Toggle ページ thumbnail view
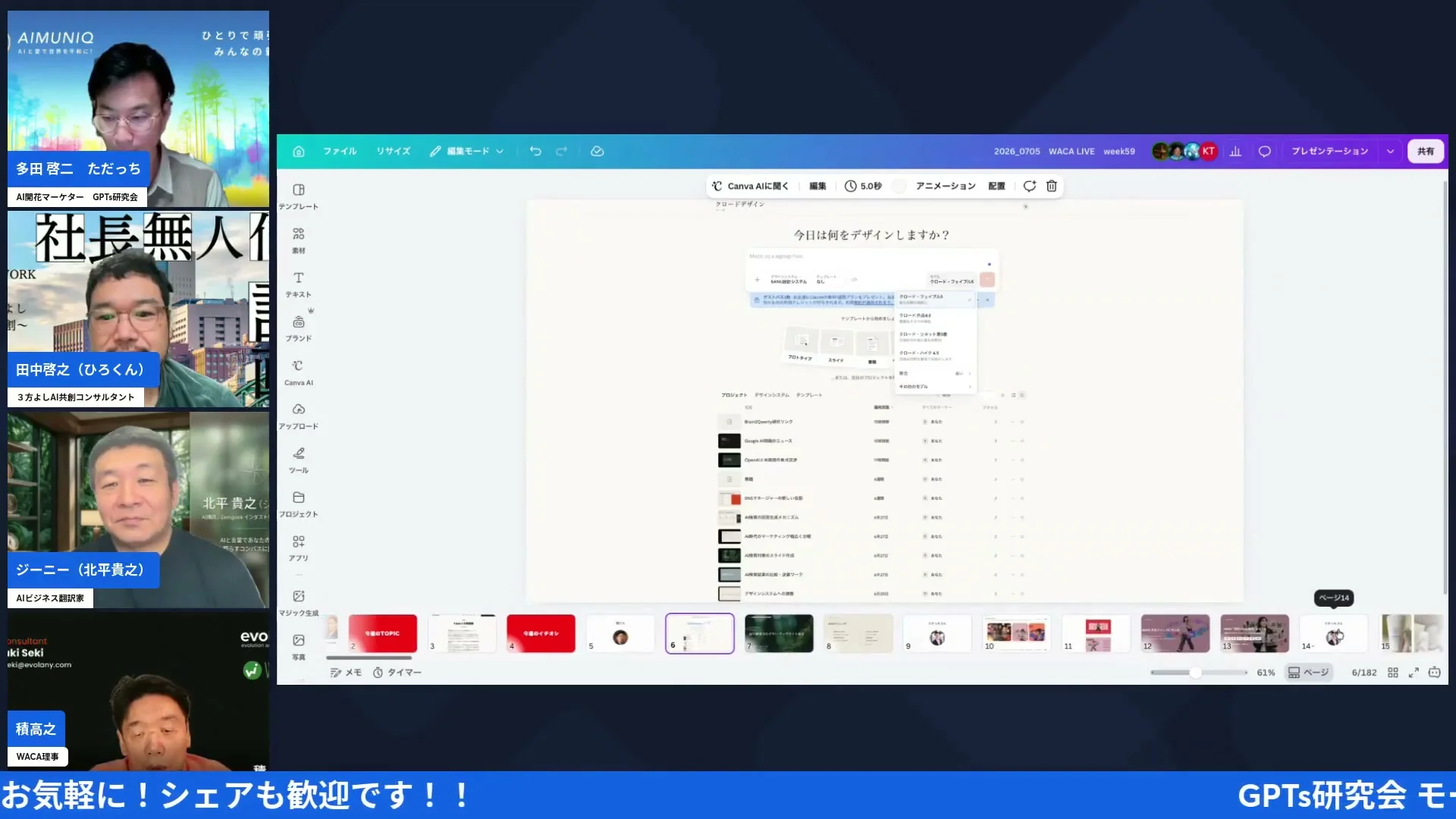This screenshot has width=1456, height=819. coord(1309,673)
